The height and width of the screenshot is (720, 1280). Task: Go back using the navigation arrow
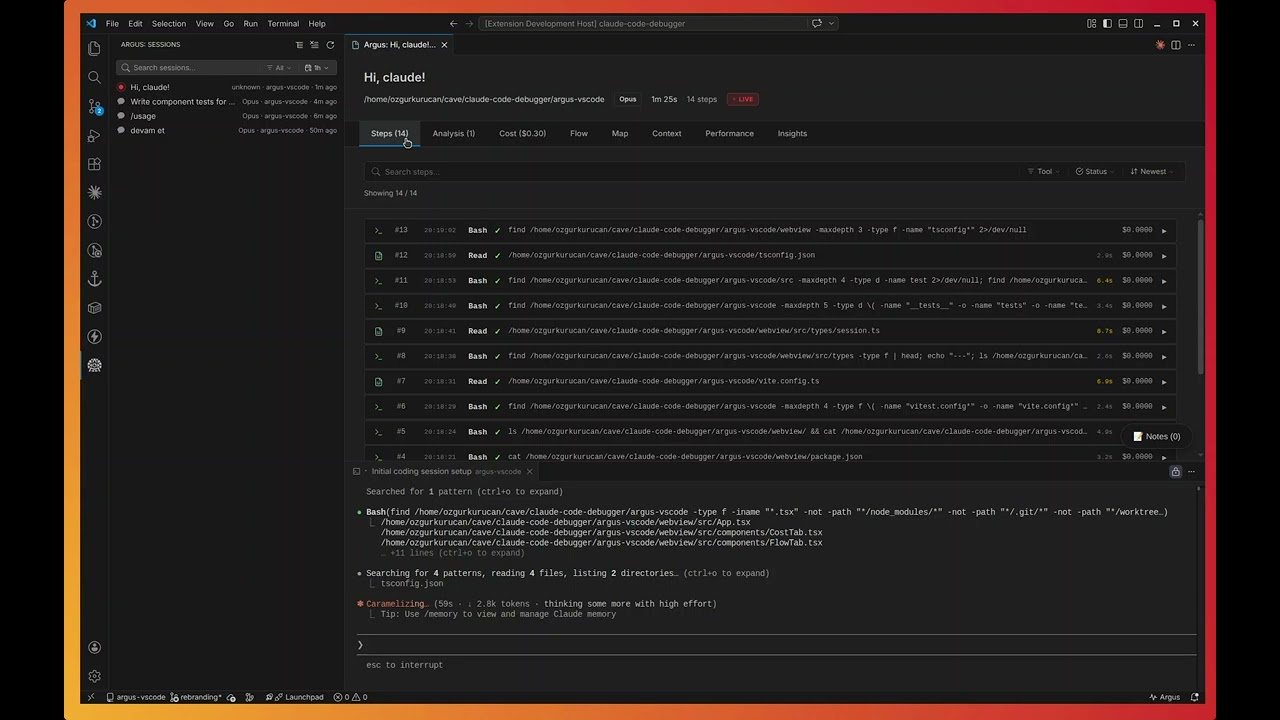point(453,24)
